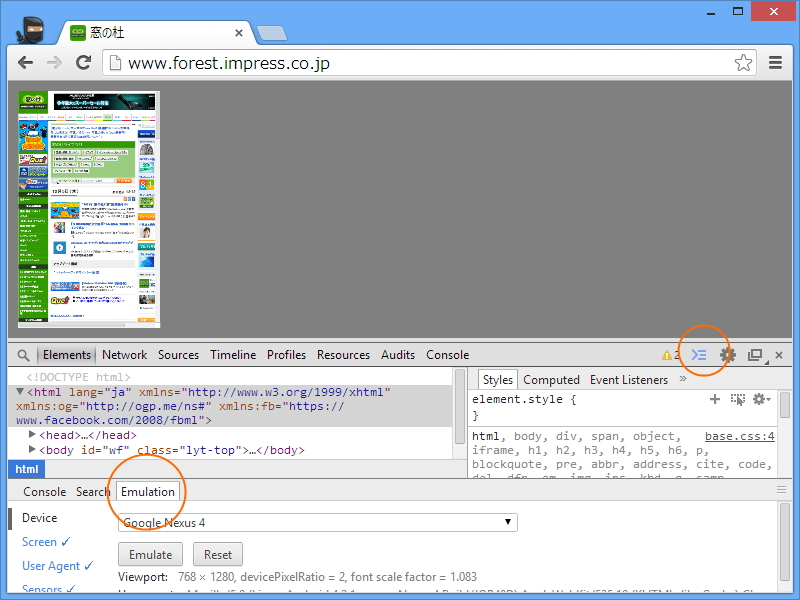Undock DevTools into separate window
800x600 pixels.
click(x=756, y=355)
